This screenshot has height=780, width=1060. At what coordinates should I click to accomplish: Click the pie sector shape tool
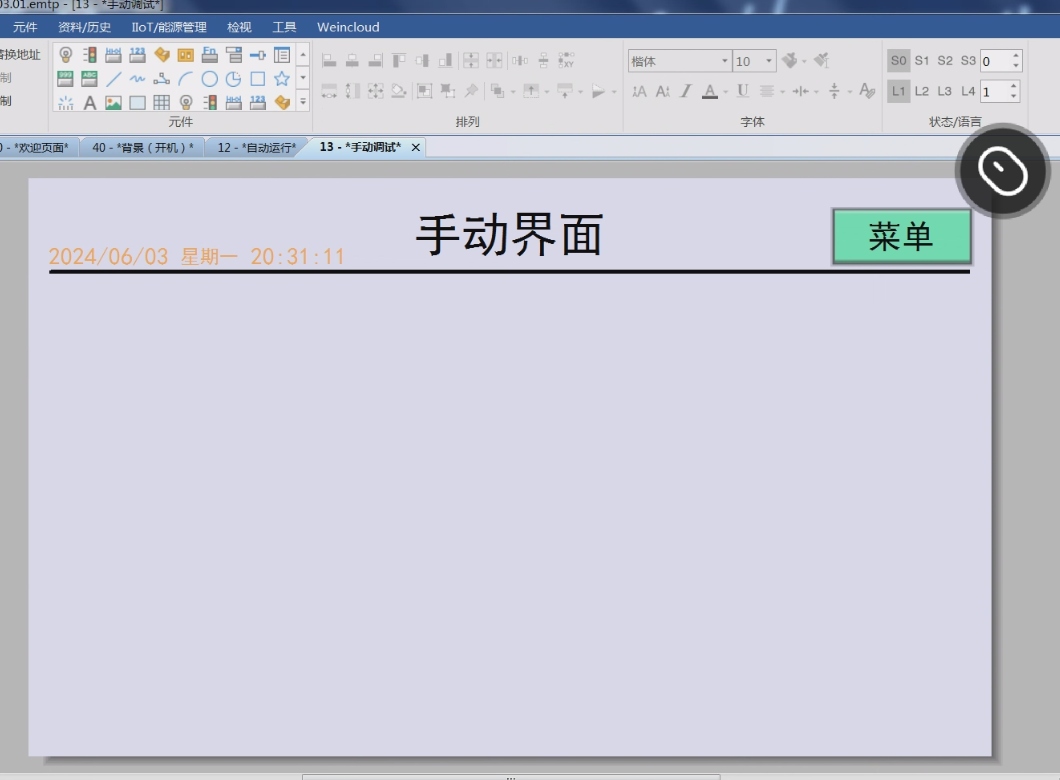(x=233, y=79)
